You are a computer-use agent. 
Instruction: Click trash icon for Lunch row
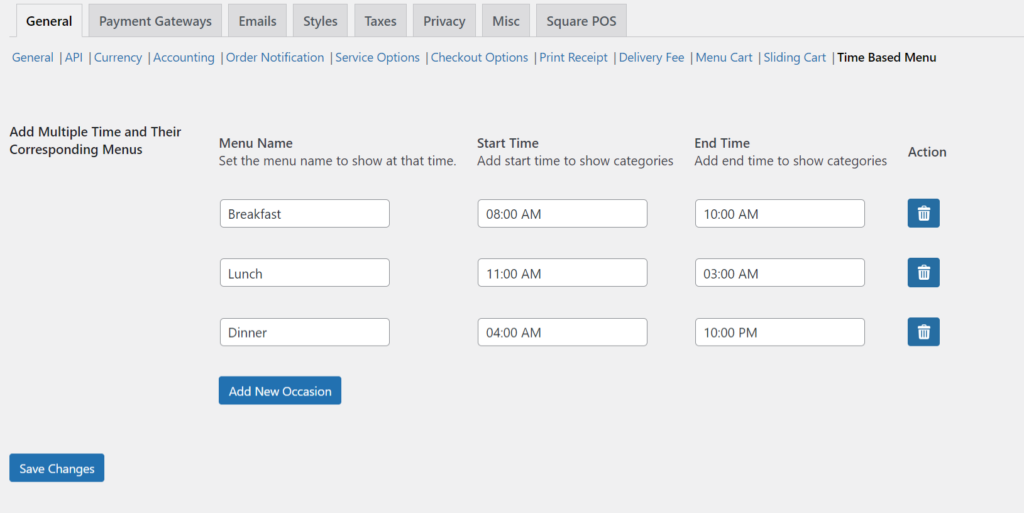coord(923,273)
